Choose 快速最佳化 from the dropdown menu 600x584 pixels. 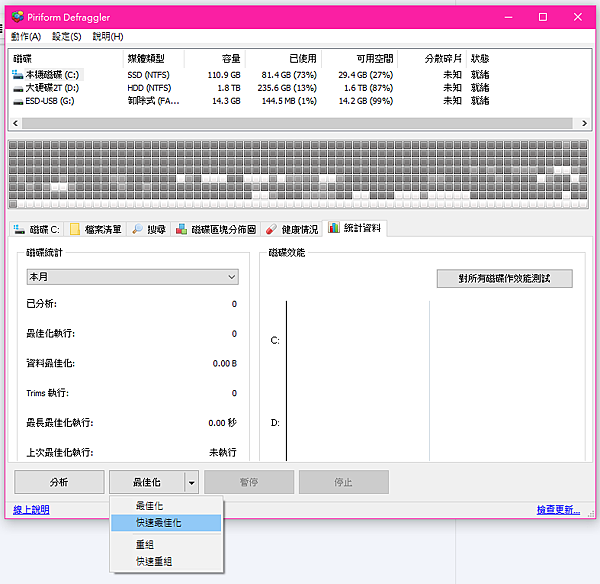click(166, 523)
